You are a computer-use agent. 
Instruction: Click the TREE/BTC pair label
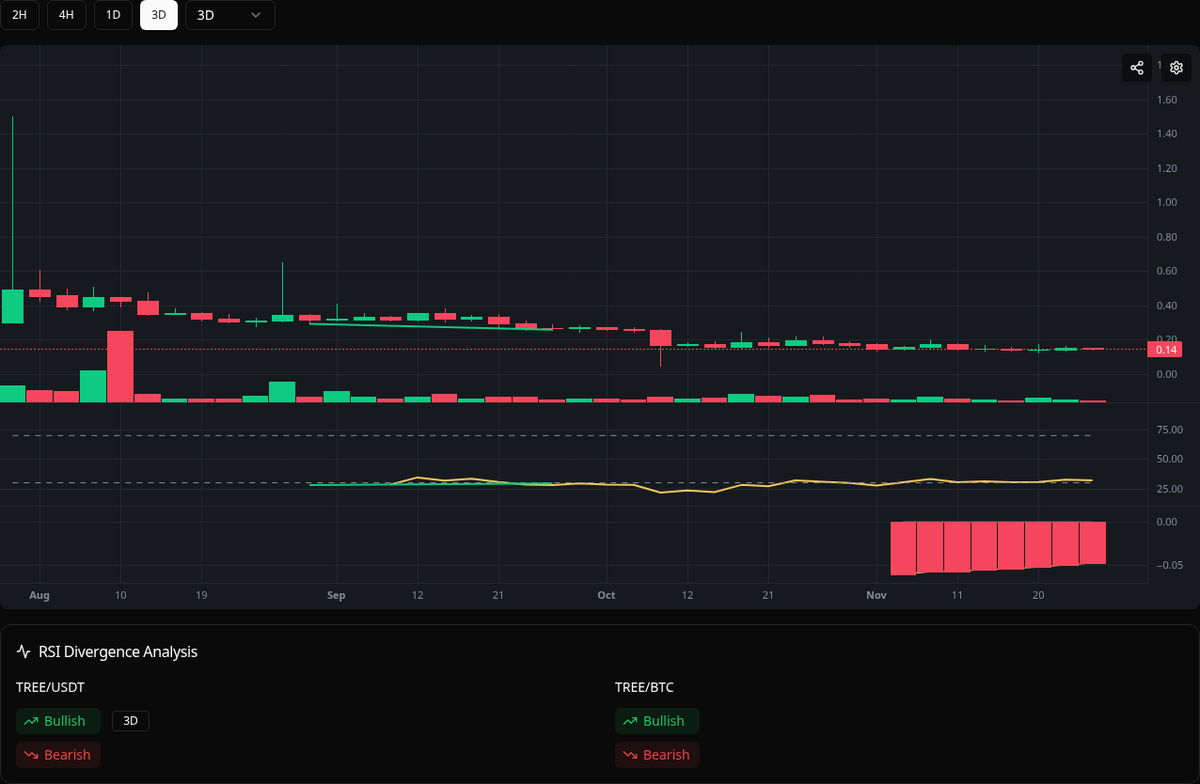coord(644,687)
